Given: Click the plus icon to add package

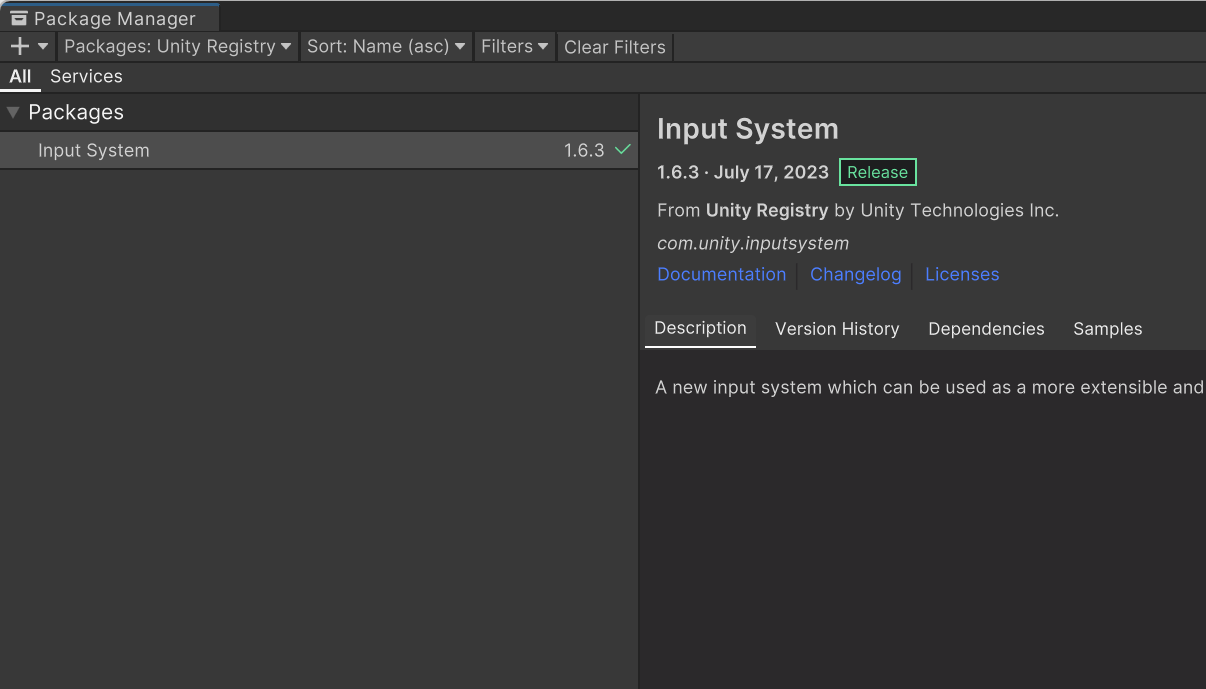Looking at the screenshot, I should (x=19, y=46).
